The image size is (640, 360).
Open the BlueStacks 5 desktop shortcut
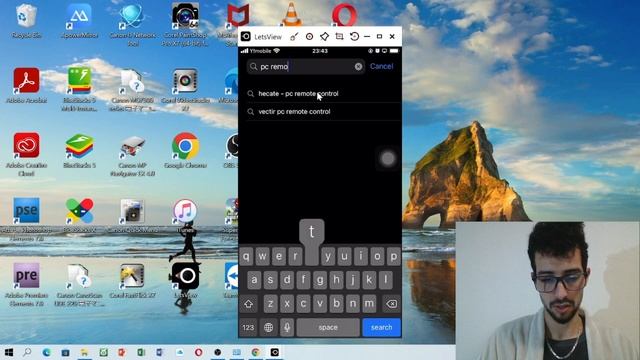[80, 151]
